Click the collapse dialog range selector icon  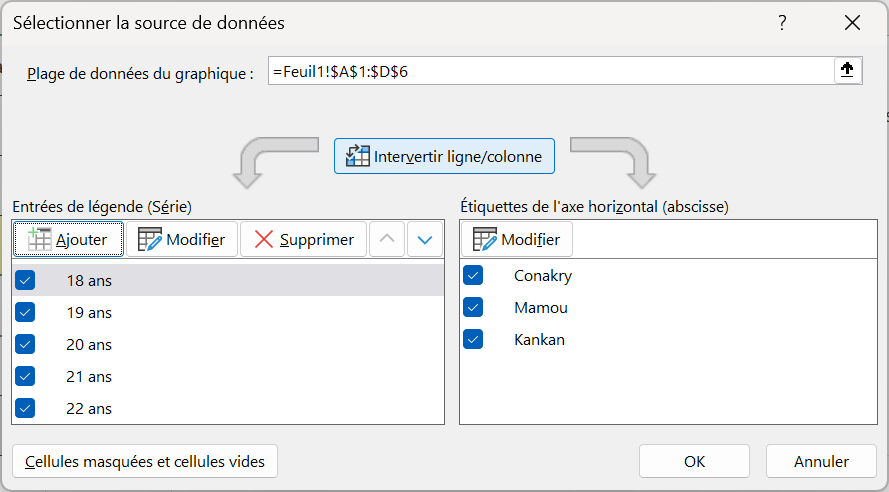click(848, 70)
